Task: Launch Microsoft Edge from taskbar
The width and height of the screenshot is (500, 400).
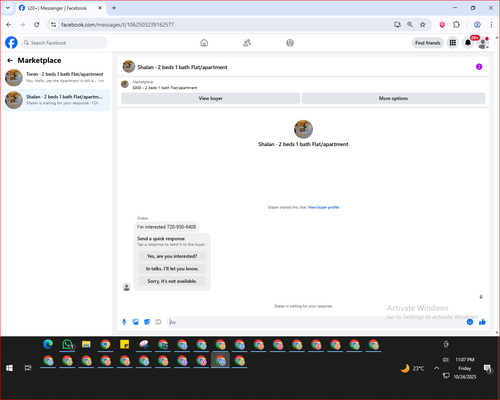Action: point(48,344)
